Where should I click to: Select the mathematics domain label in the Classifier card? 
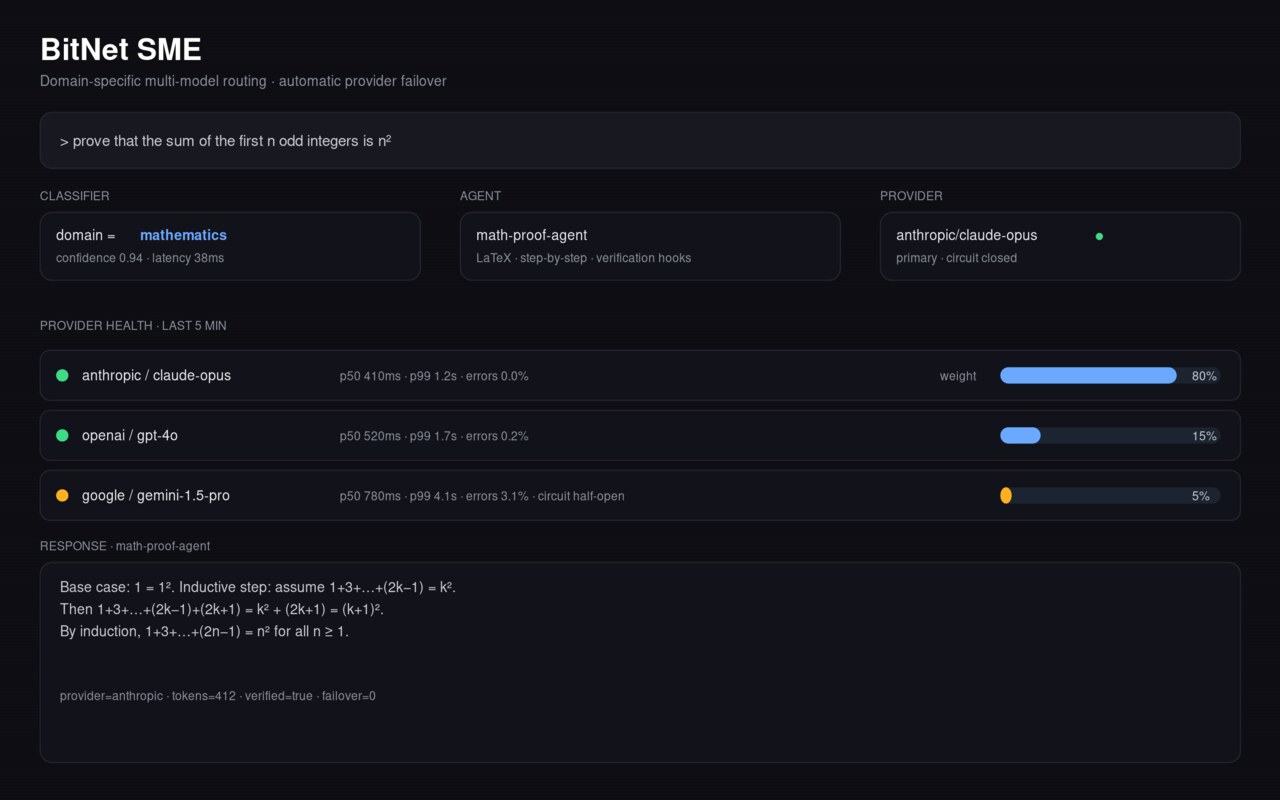pyautogui.click(x=183, y=235)
